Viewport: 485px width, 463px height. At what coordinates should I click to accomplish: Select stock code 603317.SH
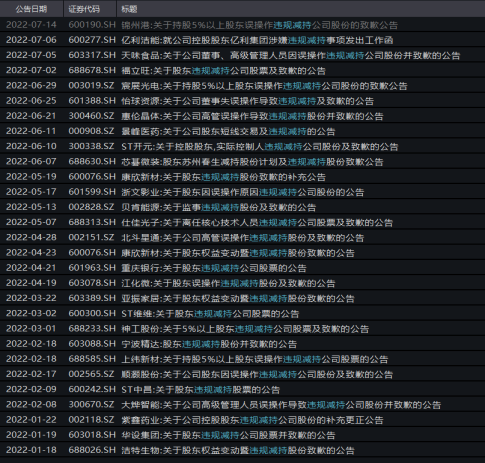tap(92, 55)
